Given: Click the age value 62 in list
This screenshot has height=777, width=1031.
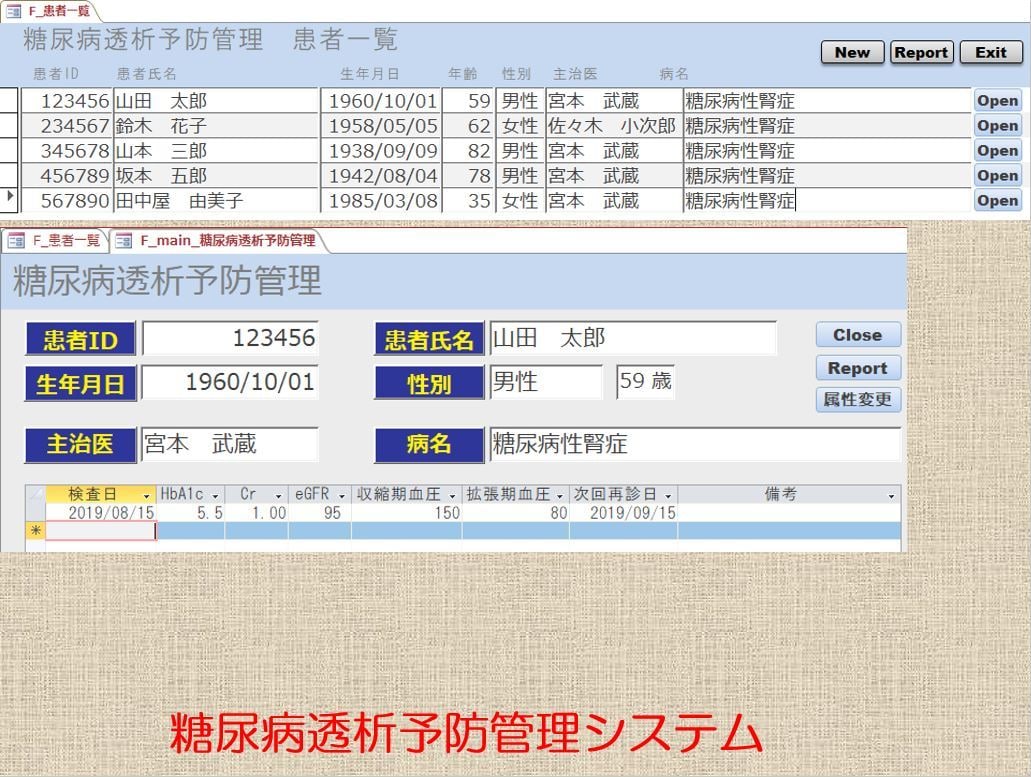Looking at the screenshot, I should 468,126.
